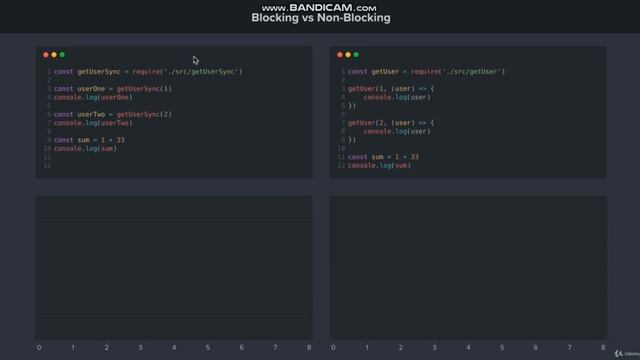
Task: Click the 5 tick label under the right chart
Action: click(502, 348)
